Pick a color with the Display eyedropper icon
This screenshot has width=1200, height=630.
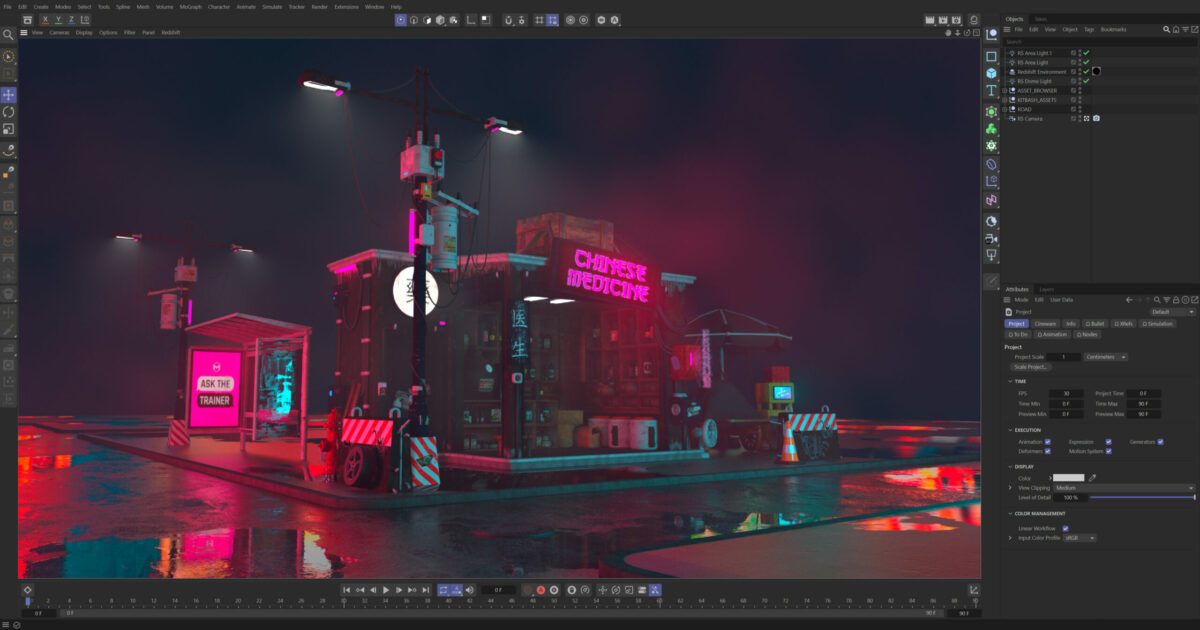pyautogui.click(x=1093, y=477)
